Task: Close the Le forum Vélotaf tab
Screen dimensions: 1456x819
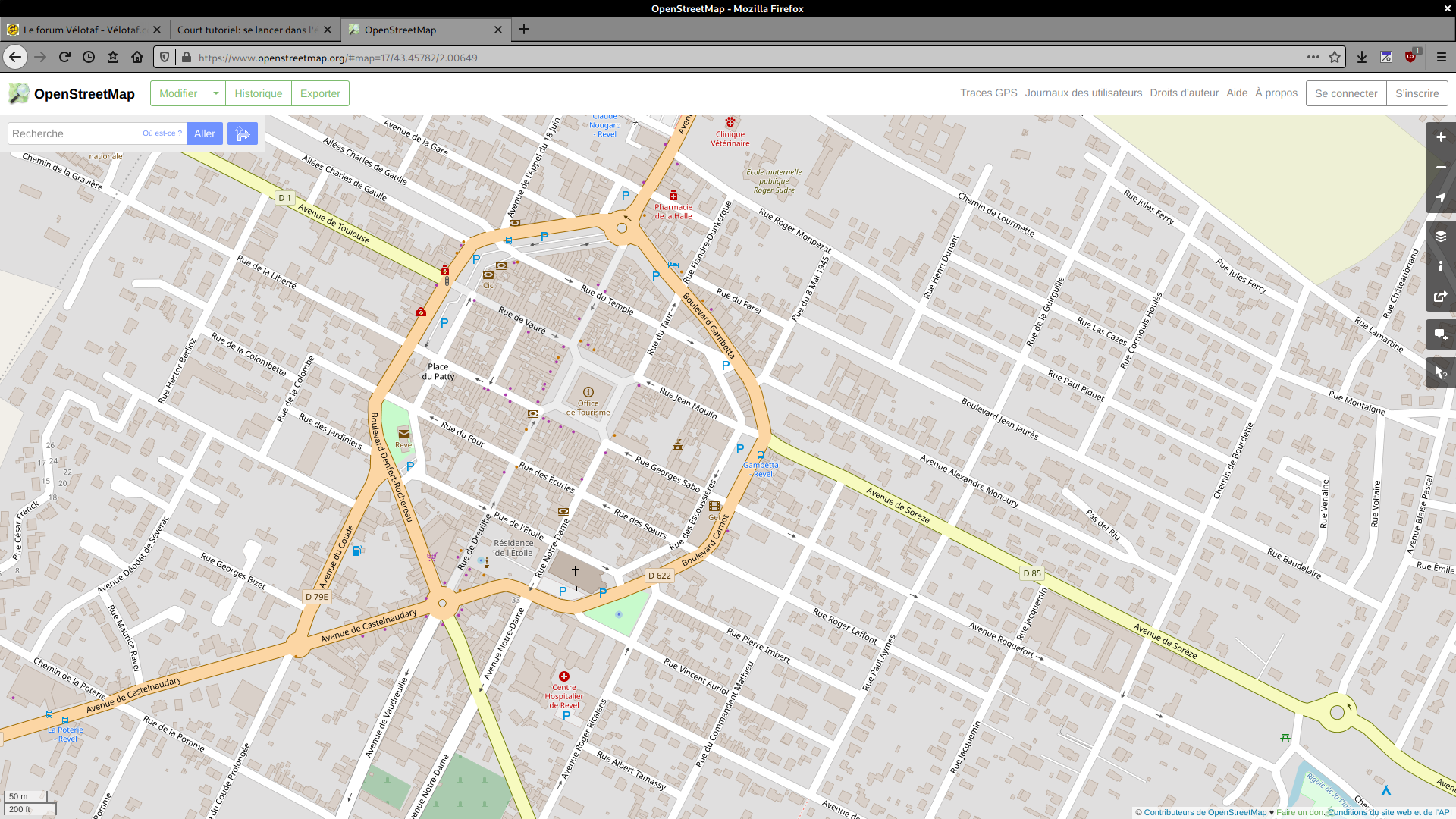Action: pyautogui.click(x=157, y=30)
